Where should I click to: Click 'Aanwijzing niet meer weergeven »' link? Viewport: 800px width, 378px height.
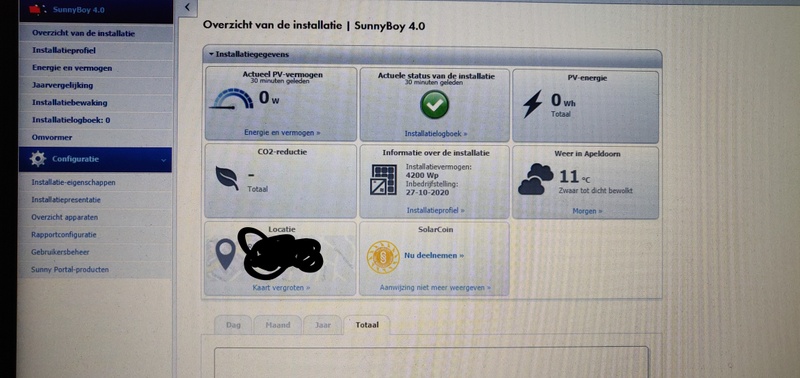(435, 288)
